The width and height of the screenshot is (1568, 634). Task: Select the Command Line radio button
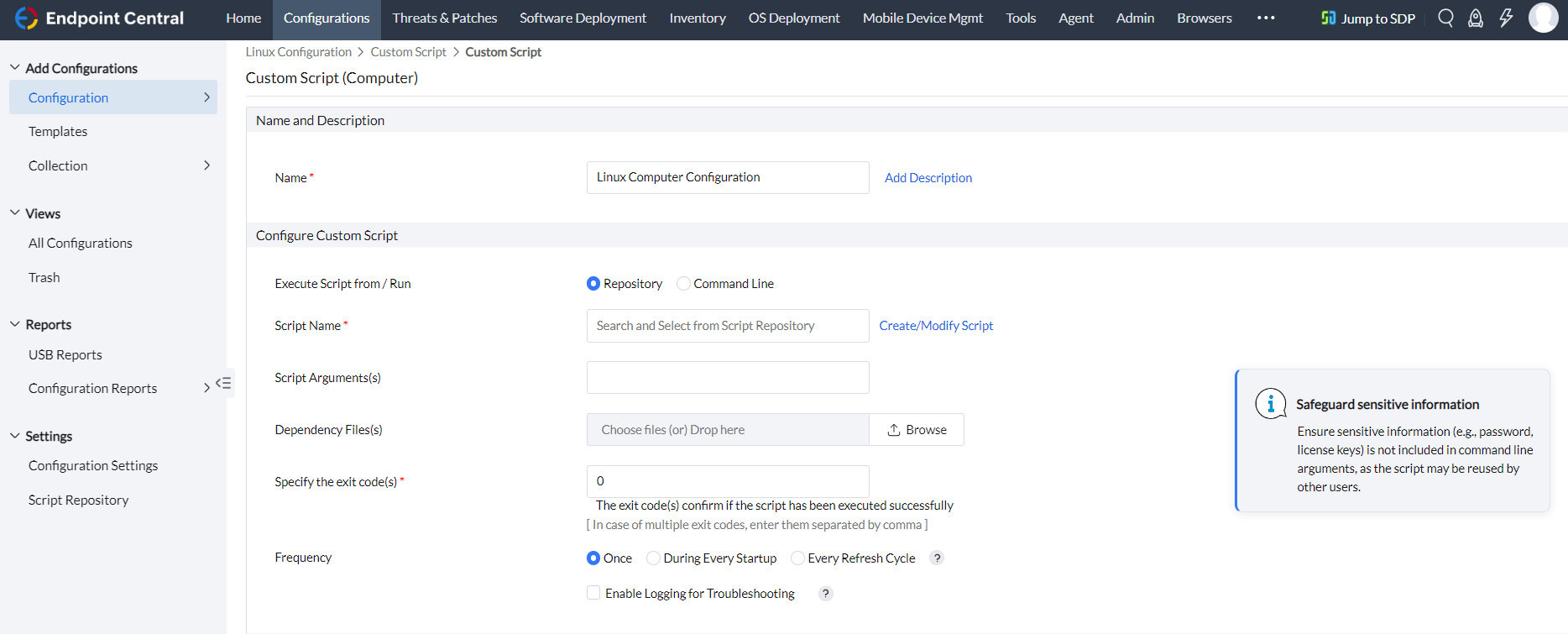[683, 284]
